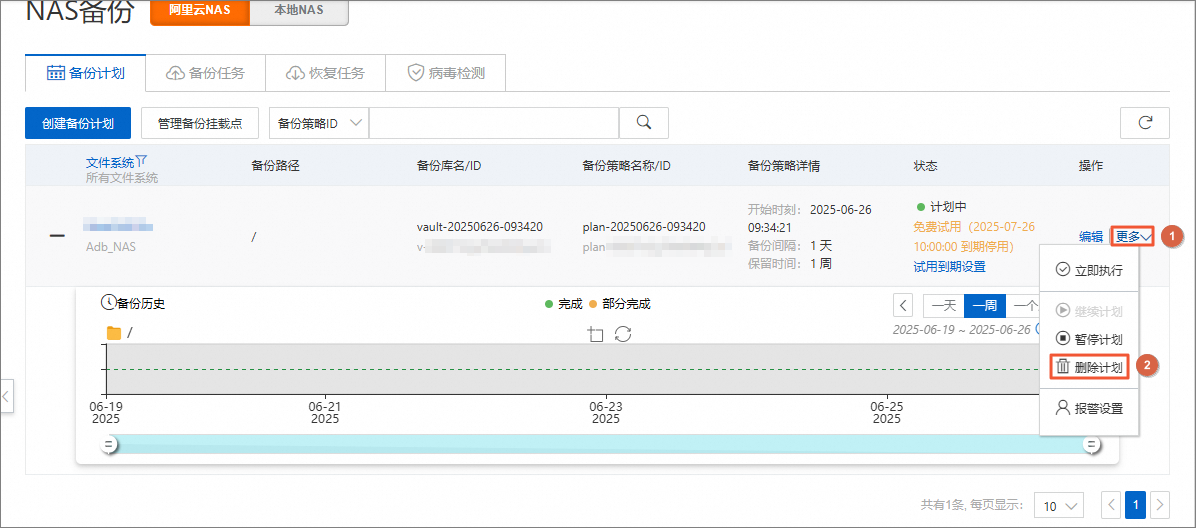Go to next page arrow
Screen dimensions: 1196x528
[x=1160, y=504]
